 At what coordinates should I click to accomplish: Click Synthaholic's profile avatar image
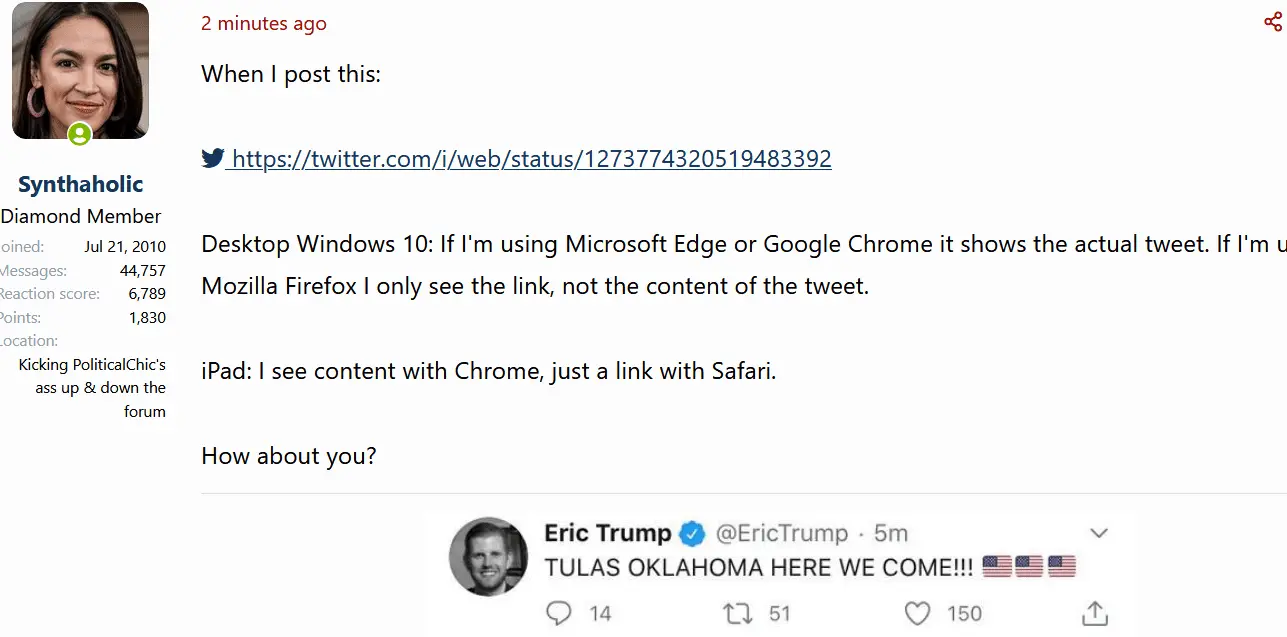point(80,68)
